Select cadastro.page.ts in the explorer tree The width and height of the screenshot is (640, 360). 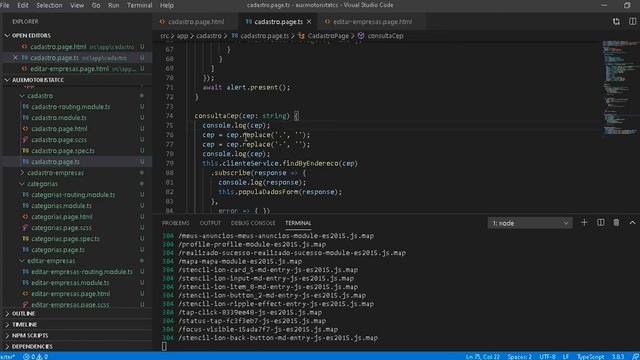point(56,162)
